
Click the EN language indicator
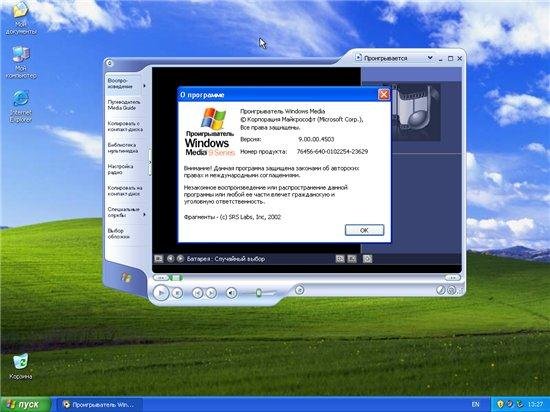coord(475,405)
